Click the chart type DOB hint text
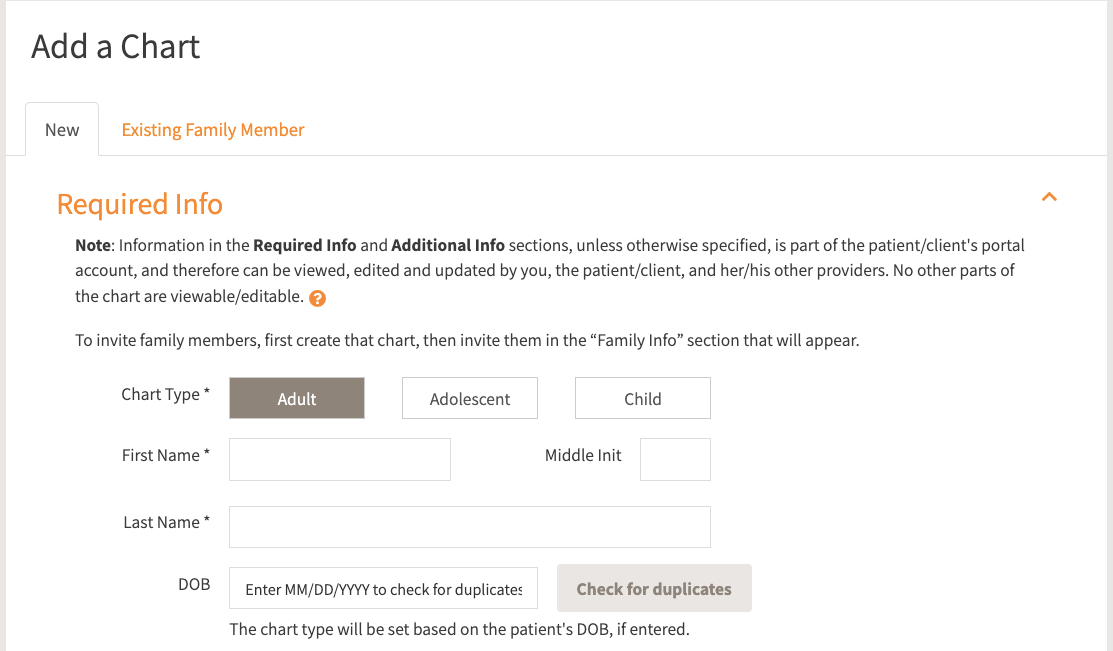Screen dimensions: 1113x651 point(460,629)
